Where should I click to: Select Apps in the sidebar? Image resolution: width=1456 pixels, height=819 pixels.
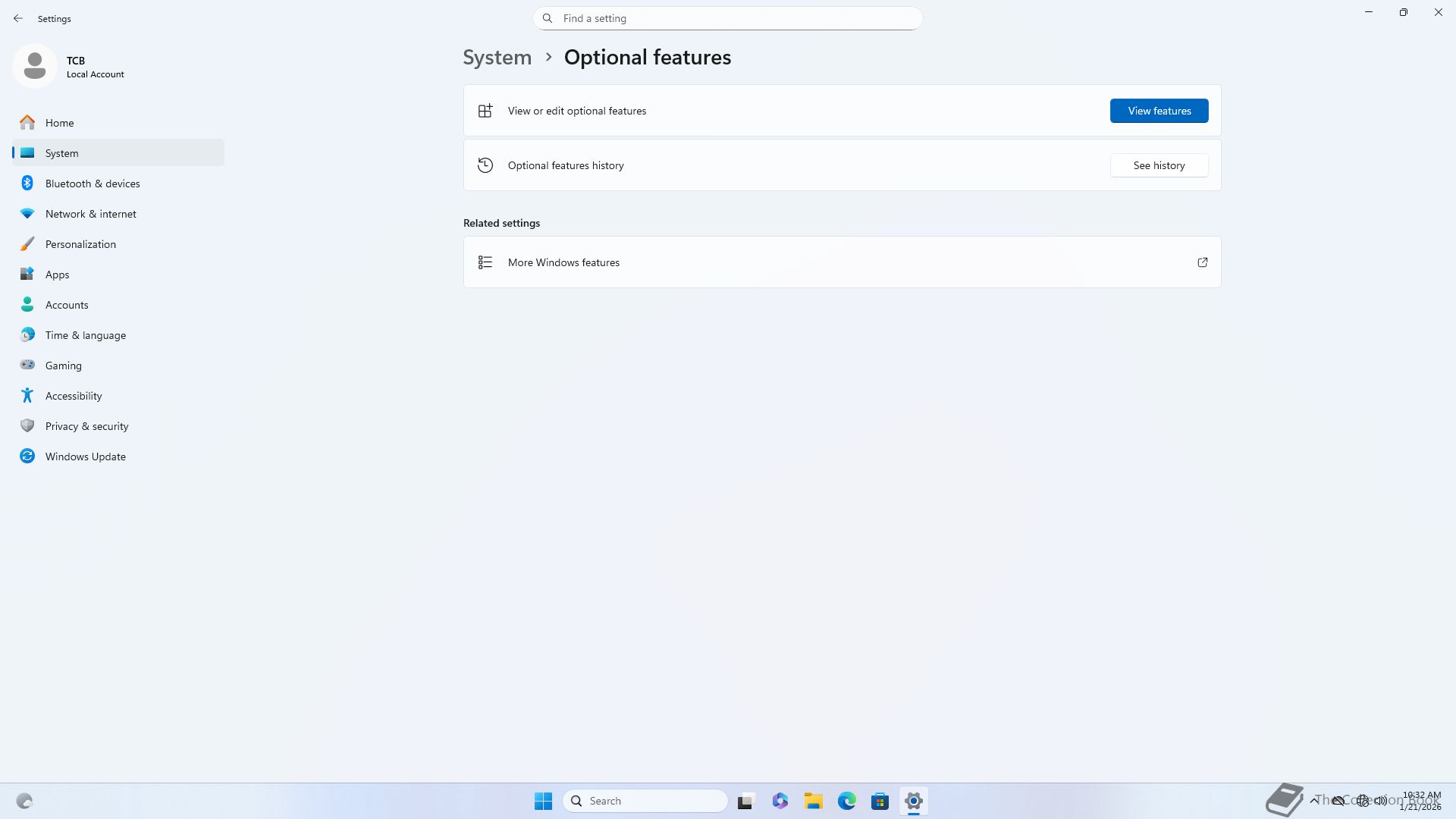[57, 275]
